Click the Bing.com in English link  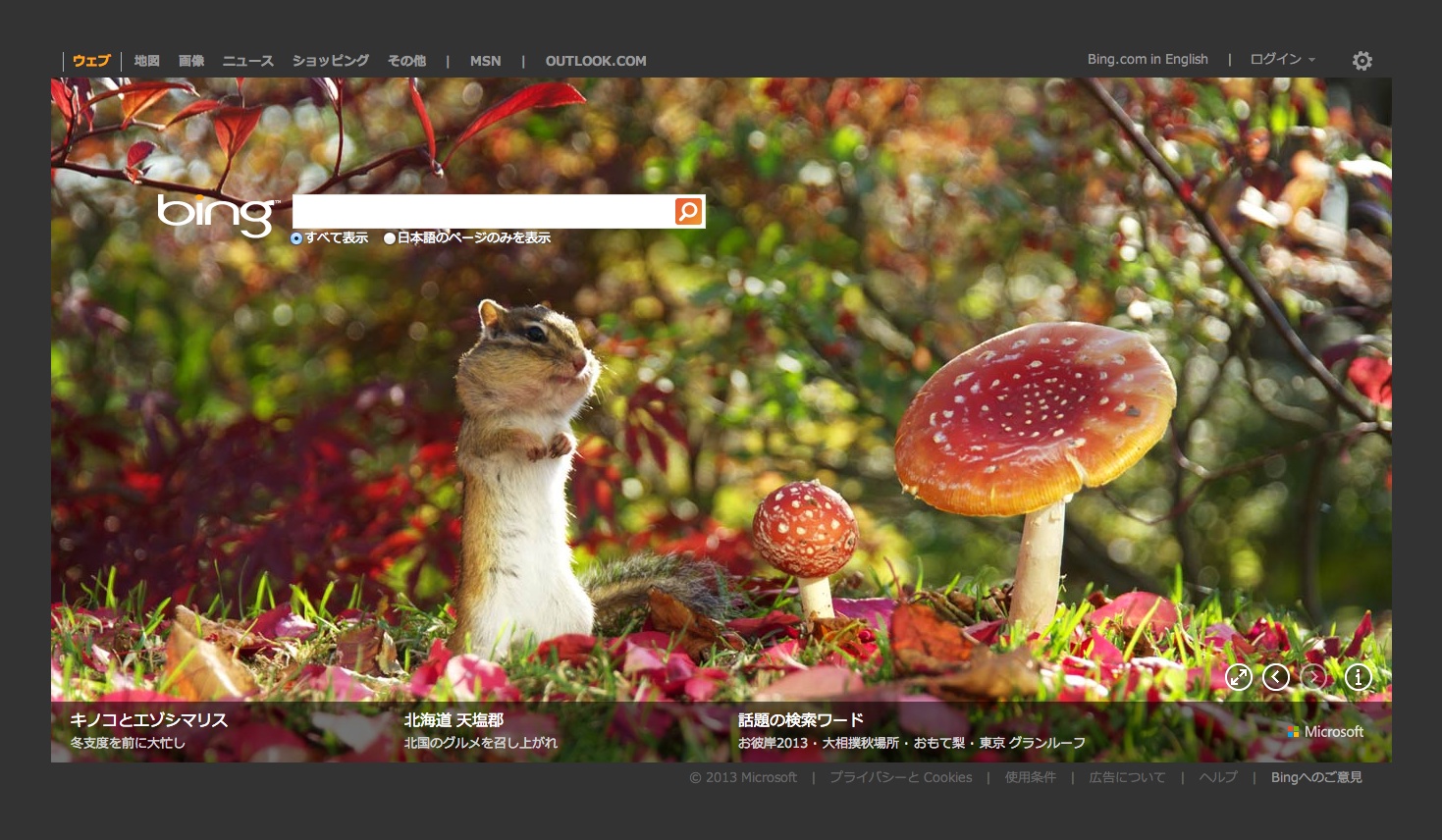point(1148,60)
